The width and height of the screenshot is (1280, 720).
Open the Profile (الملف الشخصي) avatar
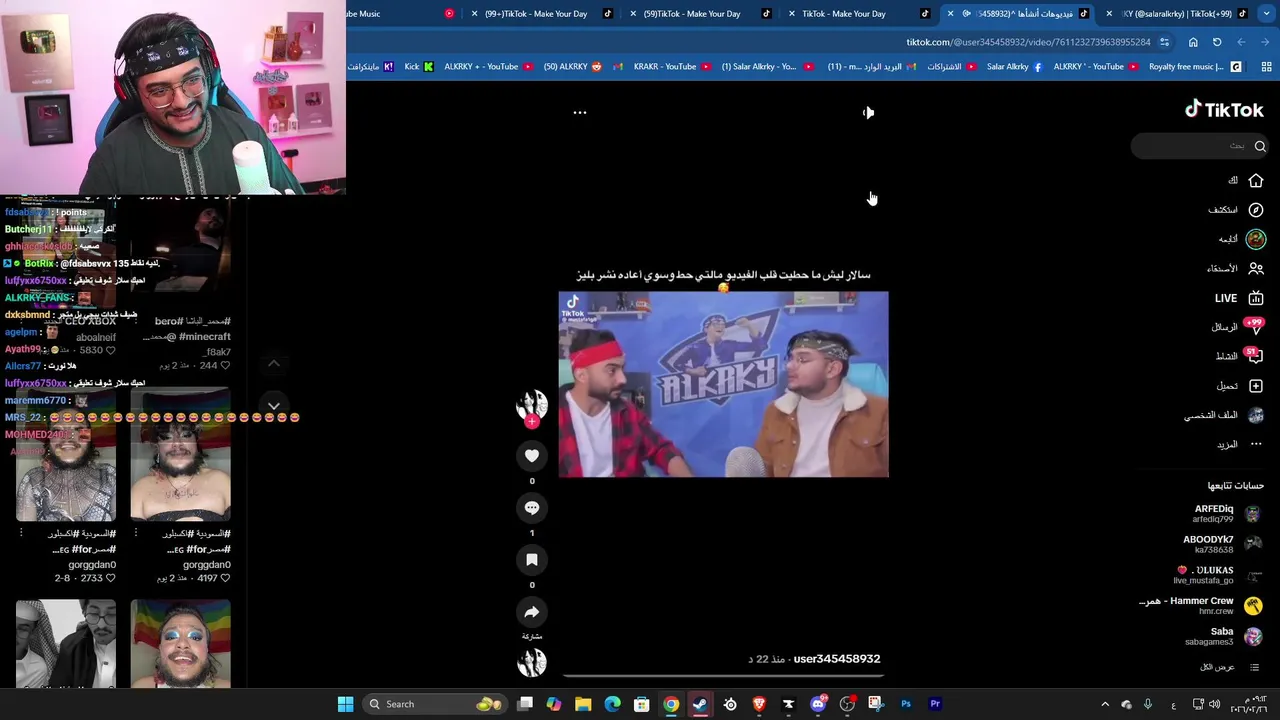click(1256, 415)
